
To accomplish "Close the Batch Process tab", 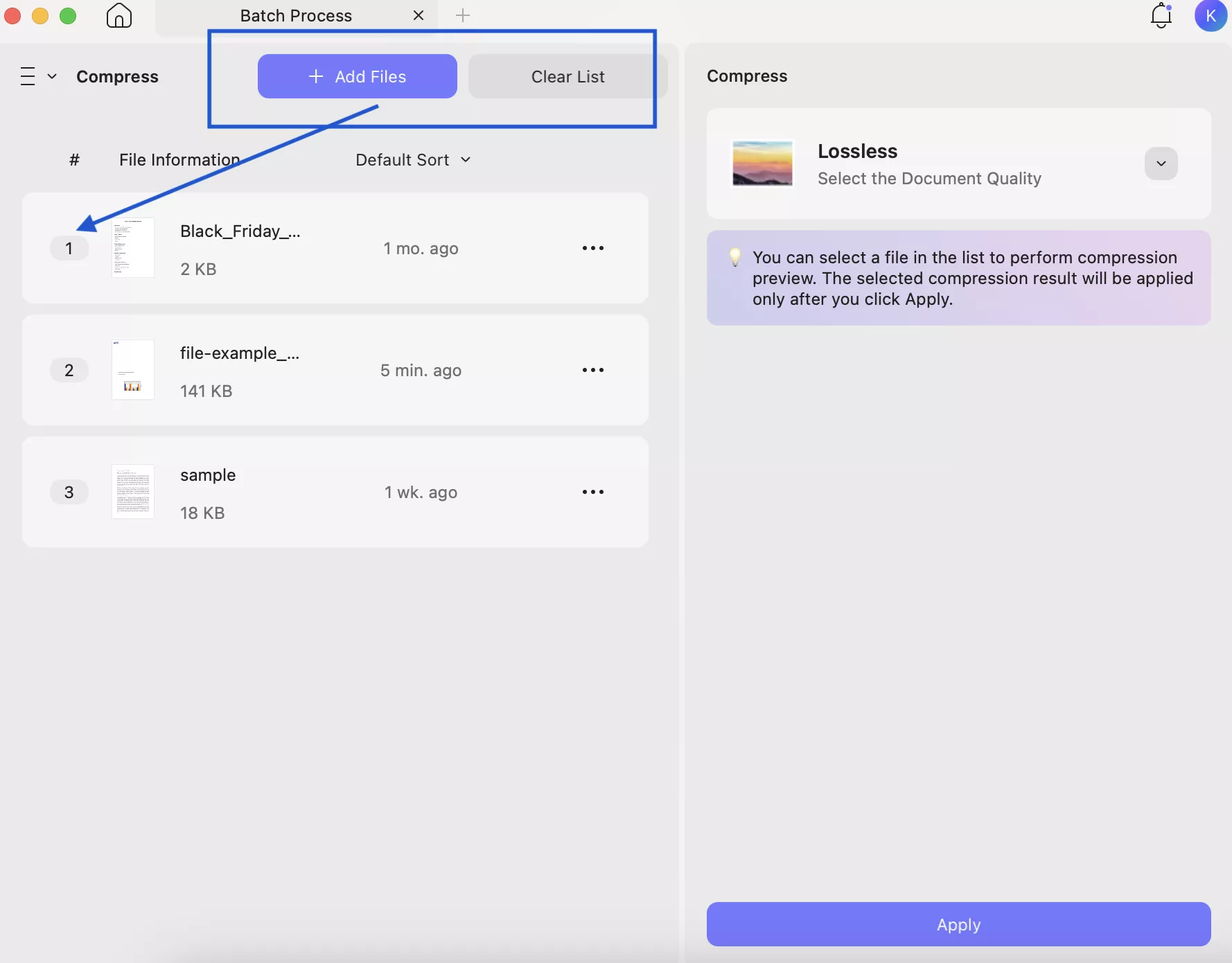I will (419, 15).
